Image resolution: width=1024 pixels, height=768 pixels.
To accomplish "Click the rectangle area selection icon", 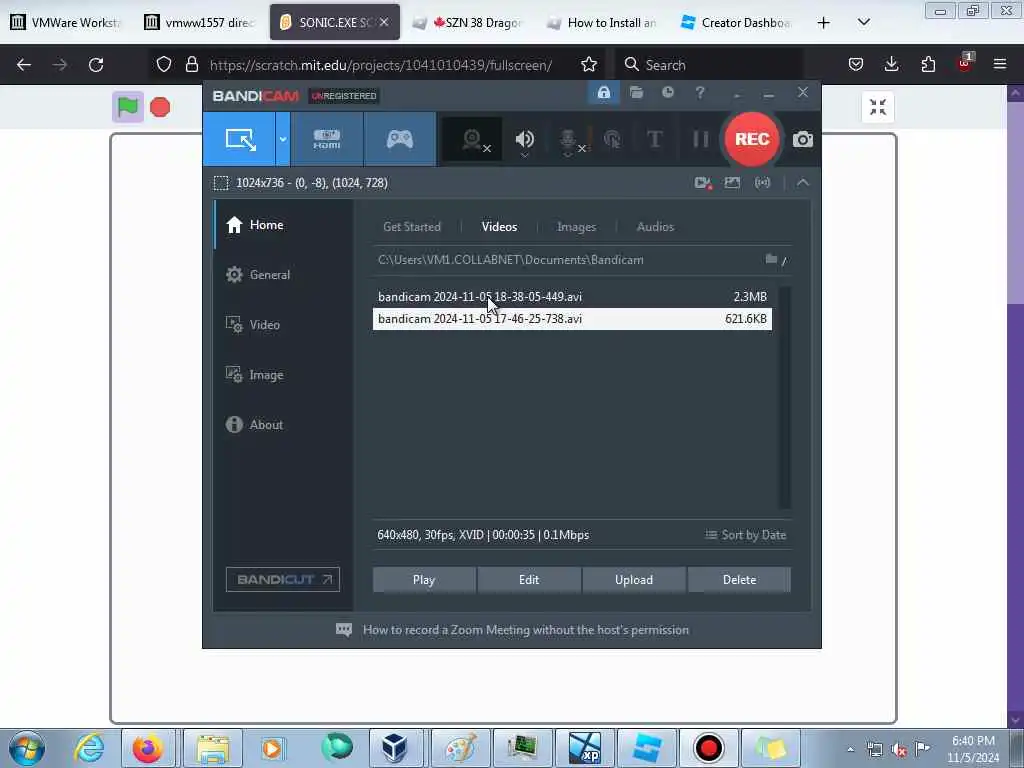I will point(221,183).
